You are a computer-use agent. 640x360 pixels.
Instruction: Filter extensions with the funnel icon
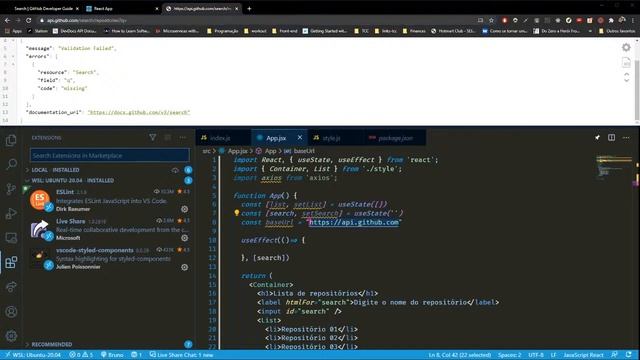coord(152,138)
